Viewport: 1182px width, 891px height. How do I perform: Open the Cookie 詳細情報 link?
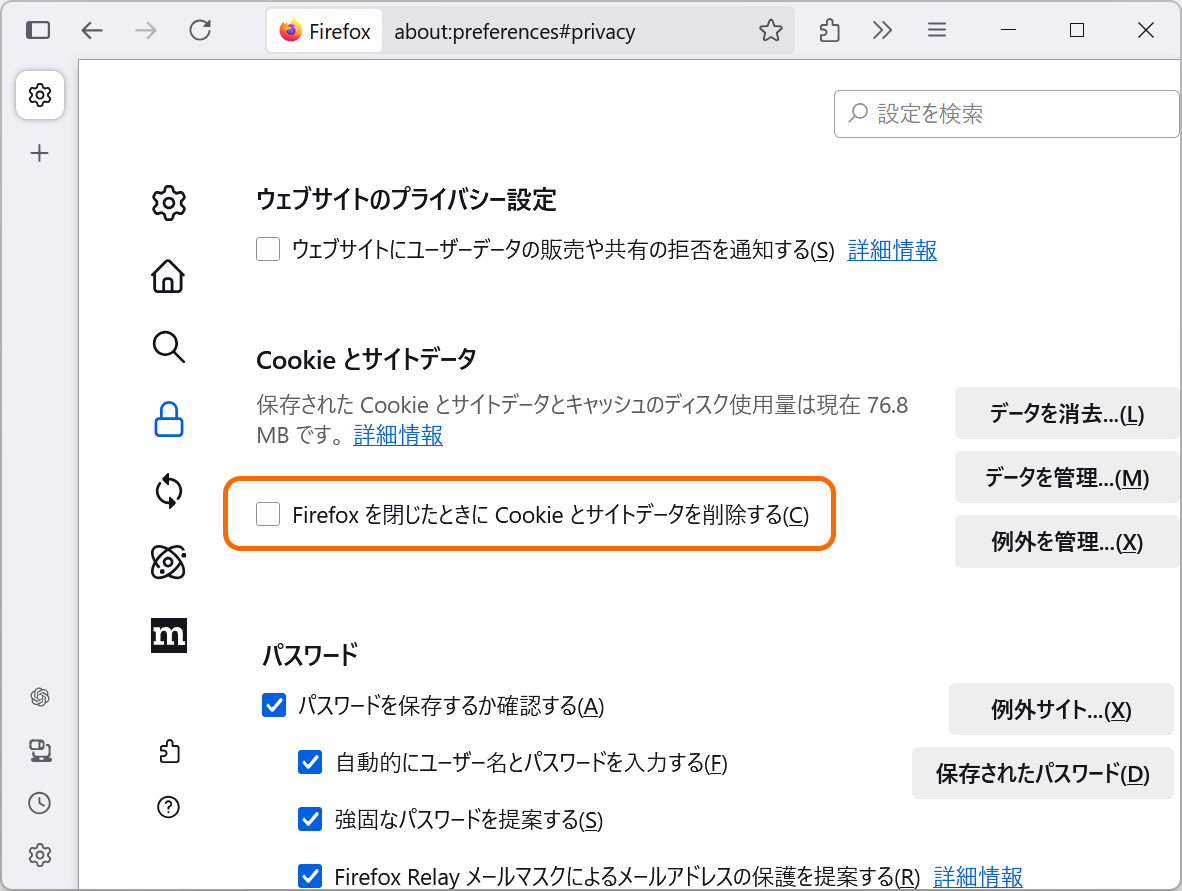pos(398,436)
